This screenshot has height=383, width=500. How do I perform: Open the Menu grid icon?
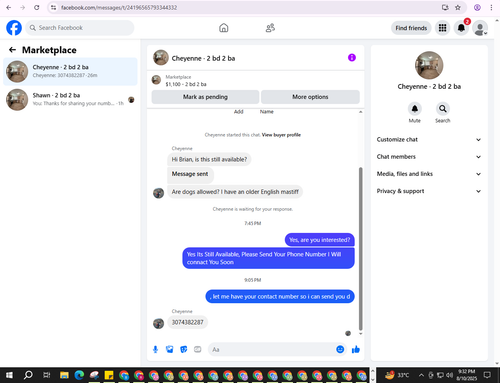point(442,28)
